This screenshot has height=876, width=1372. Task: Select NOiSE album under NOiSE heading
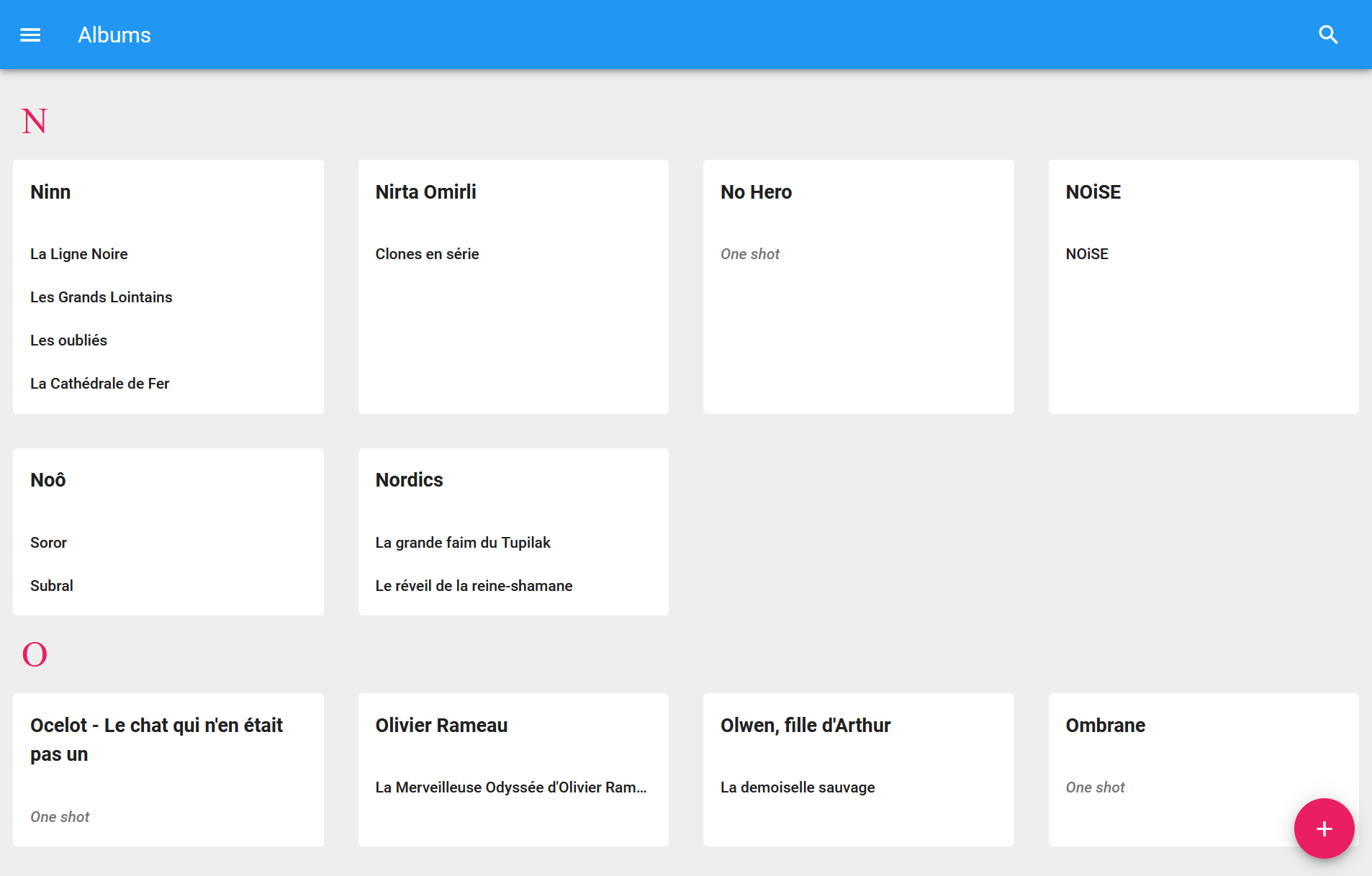click(x=1087, y=254)
